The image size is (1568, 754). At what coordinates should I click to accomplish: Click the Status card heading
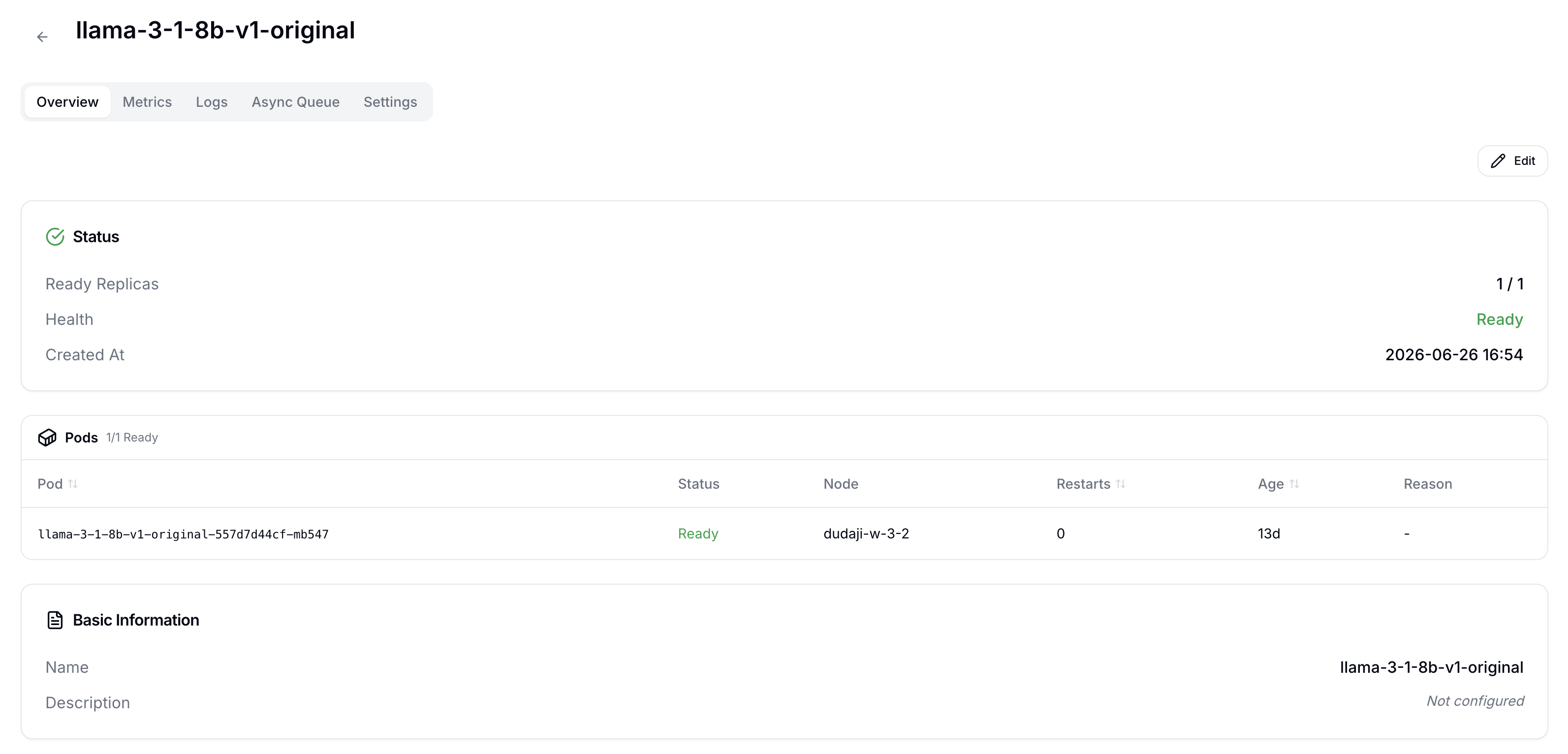[x=96, y=237]
